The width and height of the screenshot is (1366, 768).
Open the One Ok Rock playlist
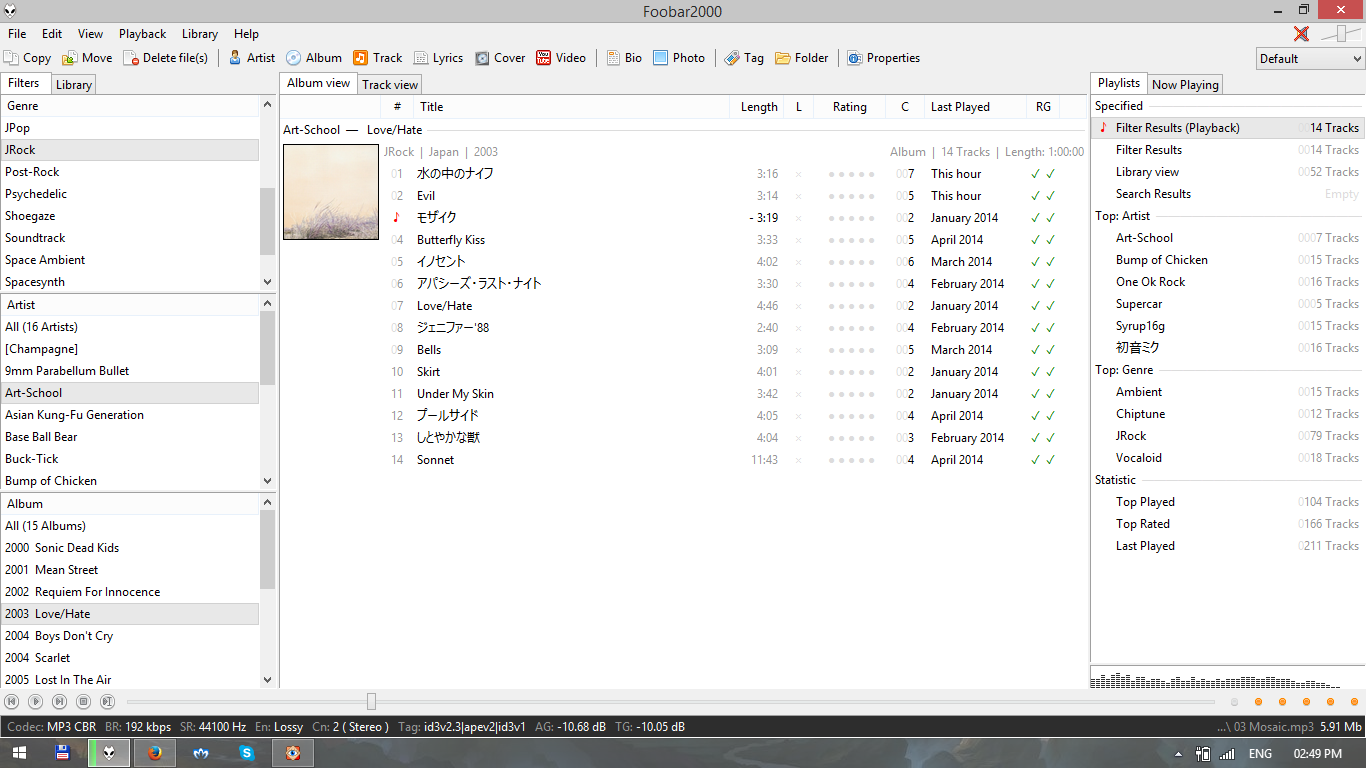[x=1227, y=282]
